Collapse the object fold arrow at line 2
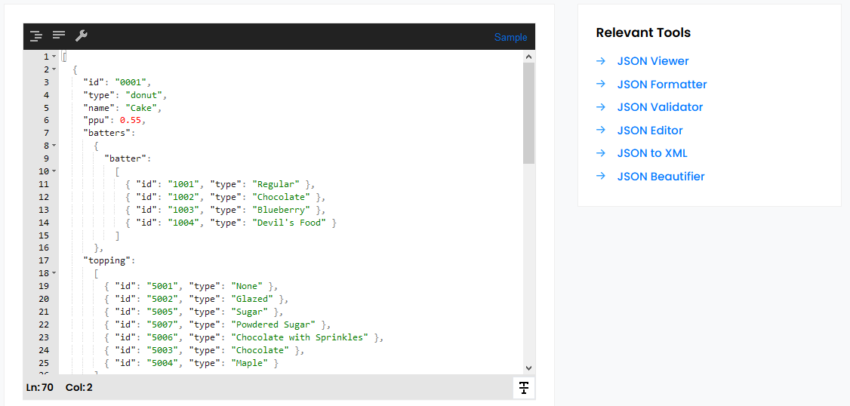This screenshot has width=850, height=406. click(x=54, y=70)
